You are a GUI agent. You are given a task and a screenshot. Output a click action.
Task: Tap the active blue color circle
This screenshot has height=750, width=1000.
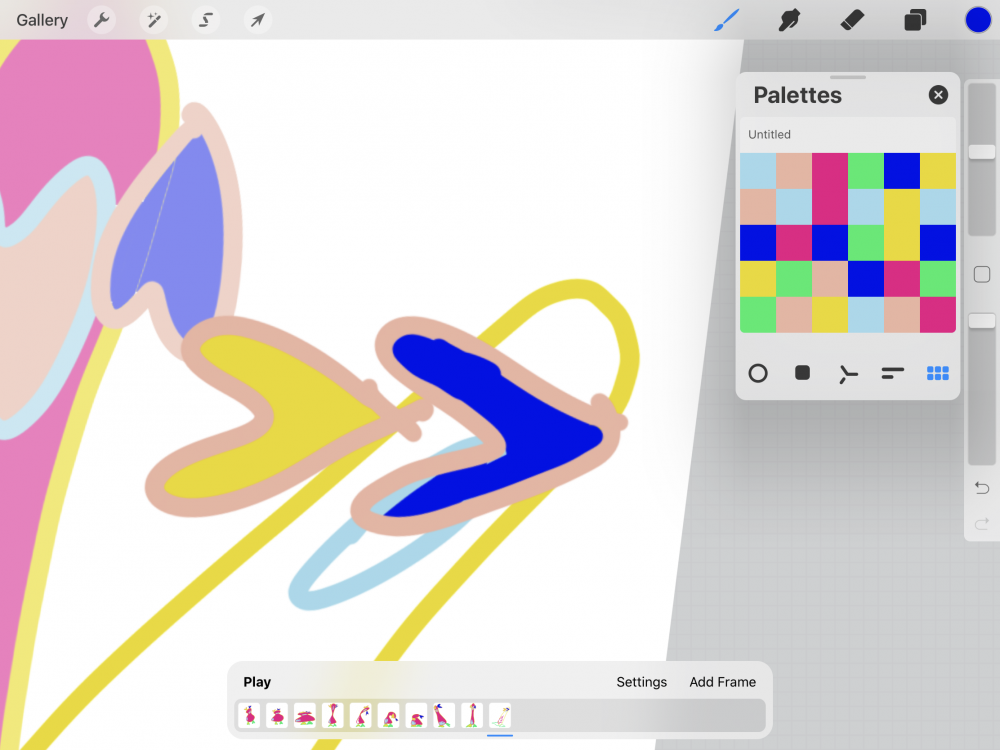pos(977,20)
